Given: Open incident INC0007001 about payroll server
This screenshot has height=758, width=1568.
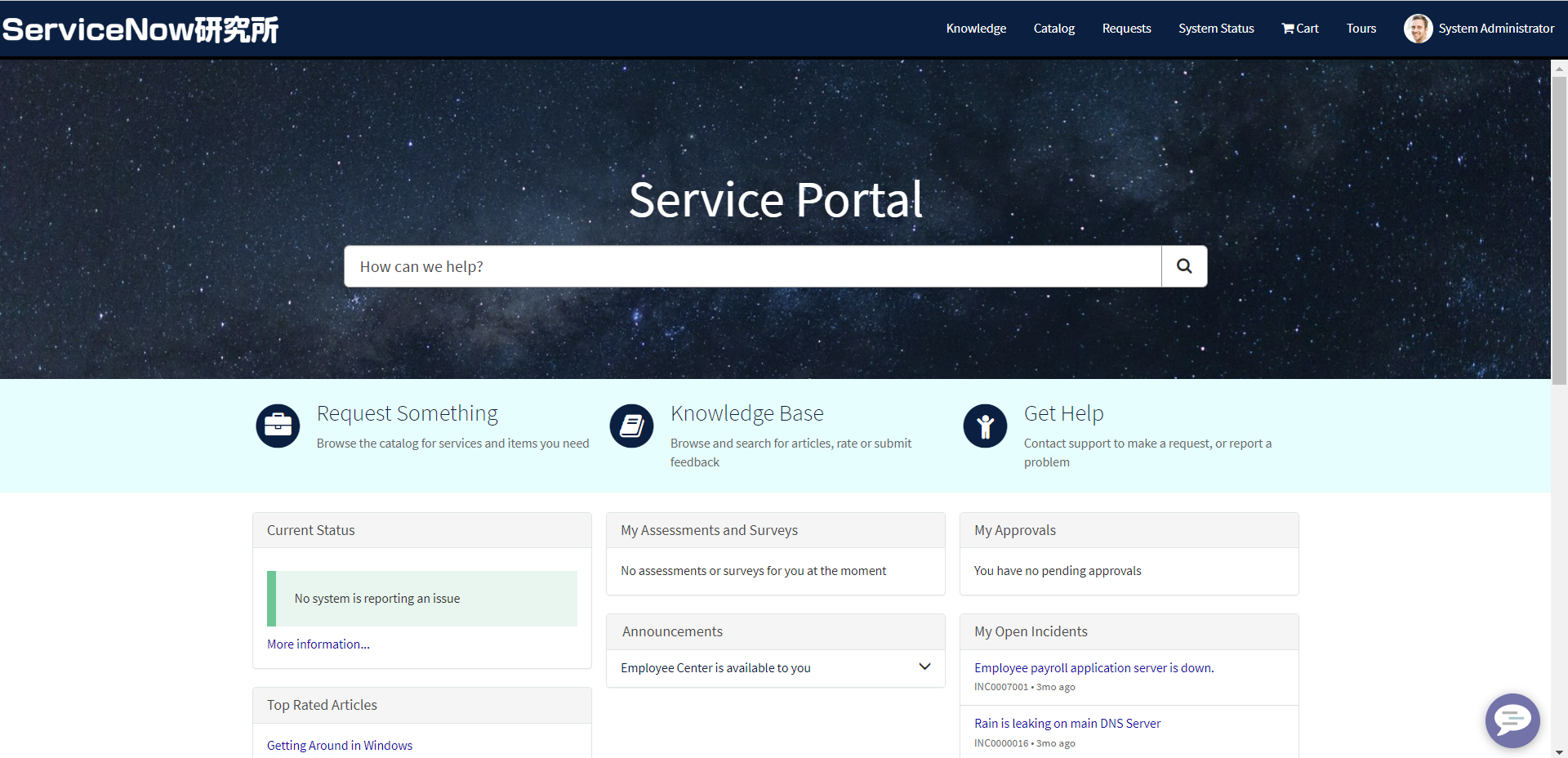Looking at the screenshot, I should click(x=1094, y=667).
